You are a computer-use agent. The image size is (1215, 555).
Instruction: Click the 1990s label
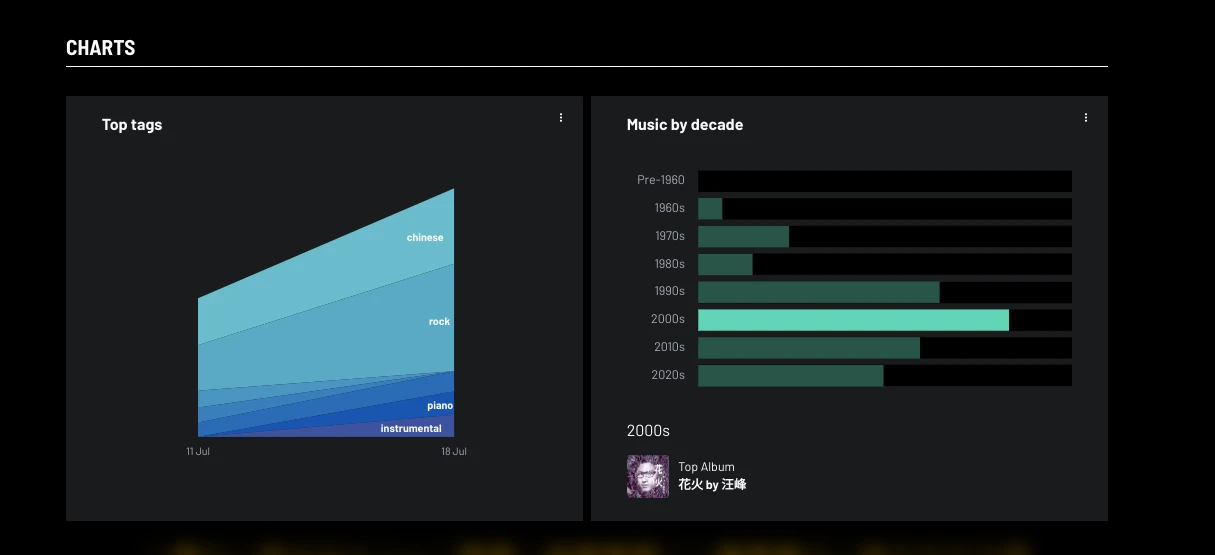(x=670, y=291)
